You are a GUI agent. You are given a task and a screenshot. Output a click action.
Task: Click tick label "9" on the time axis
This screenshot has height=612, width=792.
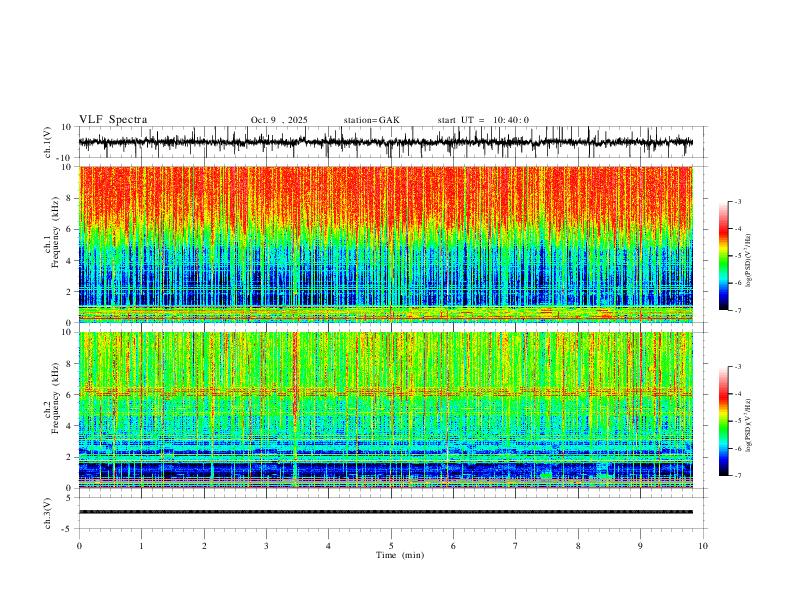pos(640,546)
